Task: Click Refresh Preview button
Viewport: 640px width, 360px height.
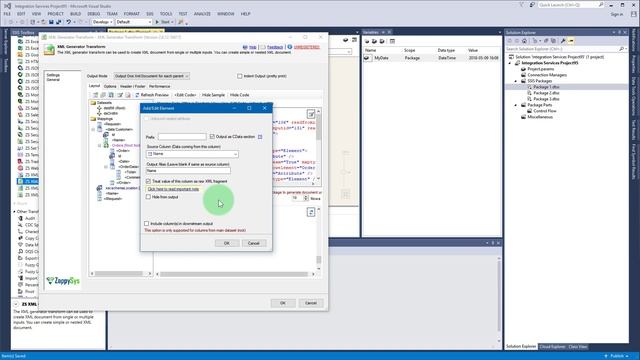Action: 152,95
